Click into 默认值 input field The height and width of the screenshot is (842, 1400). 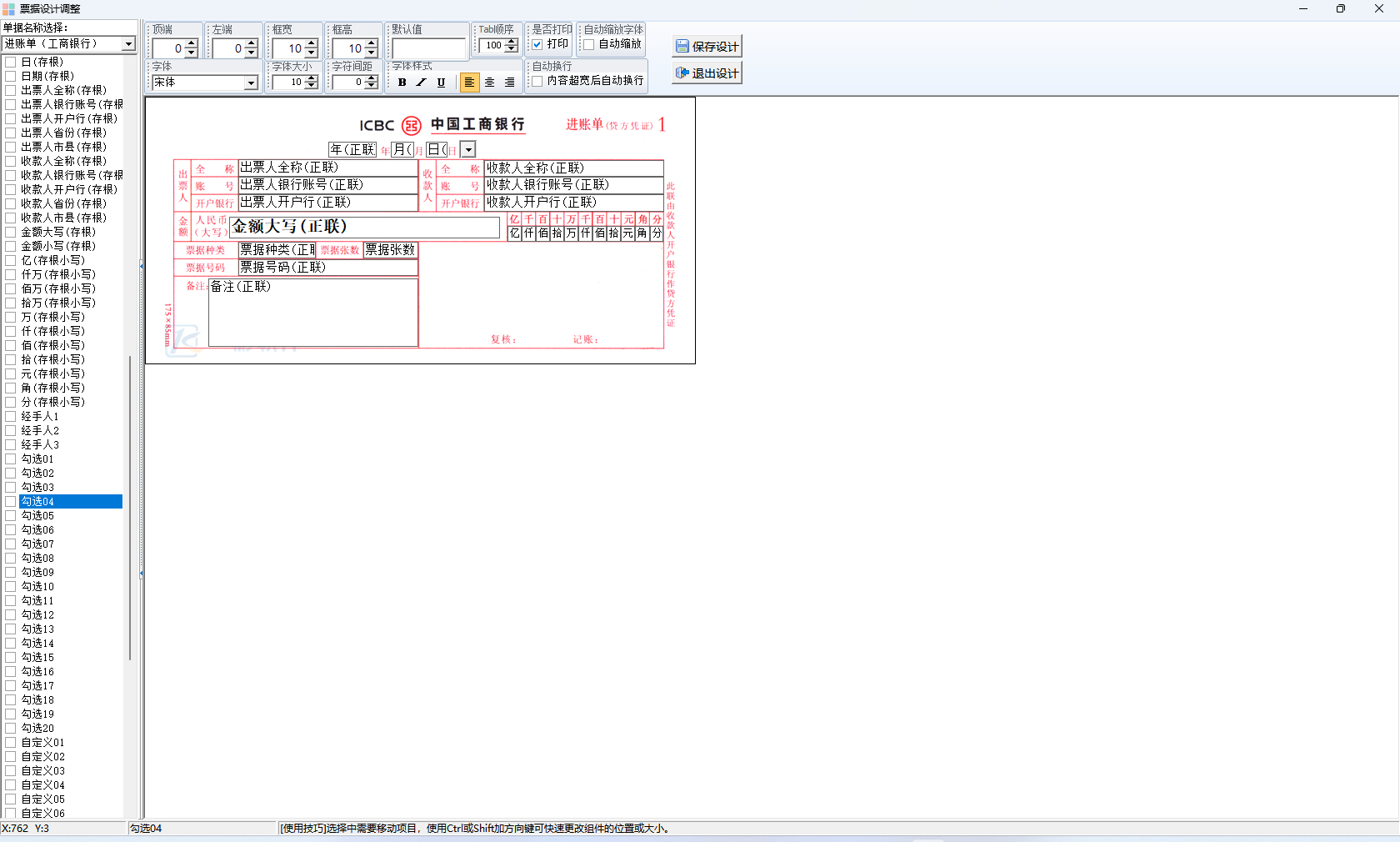tap(429, 48)
